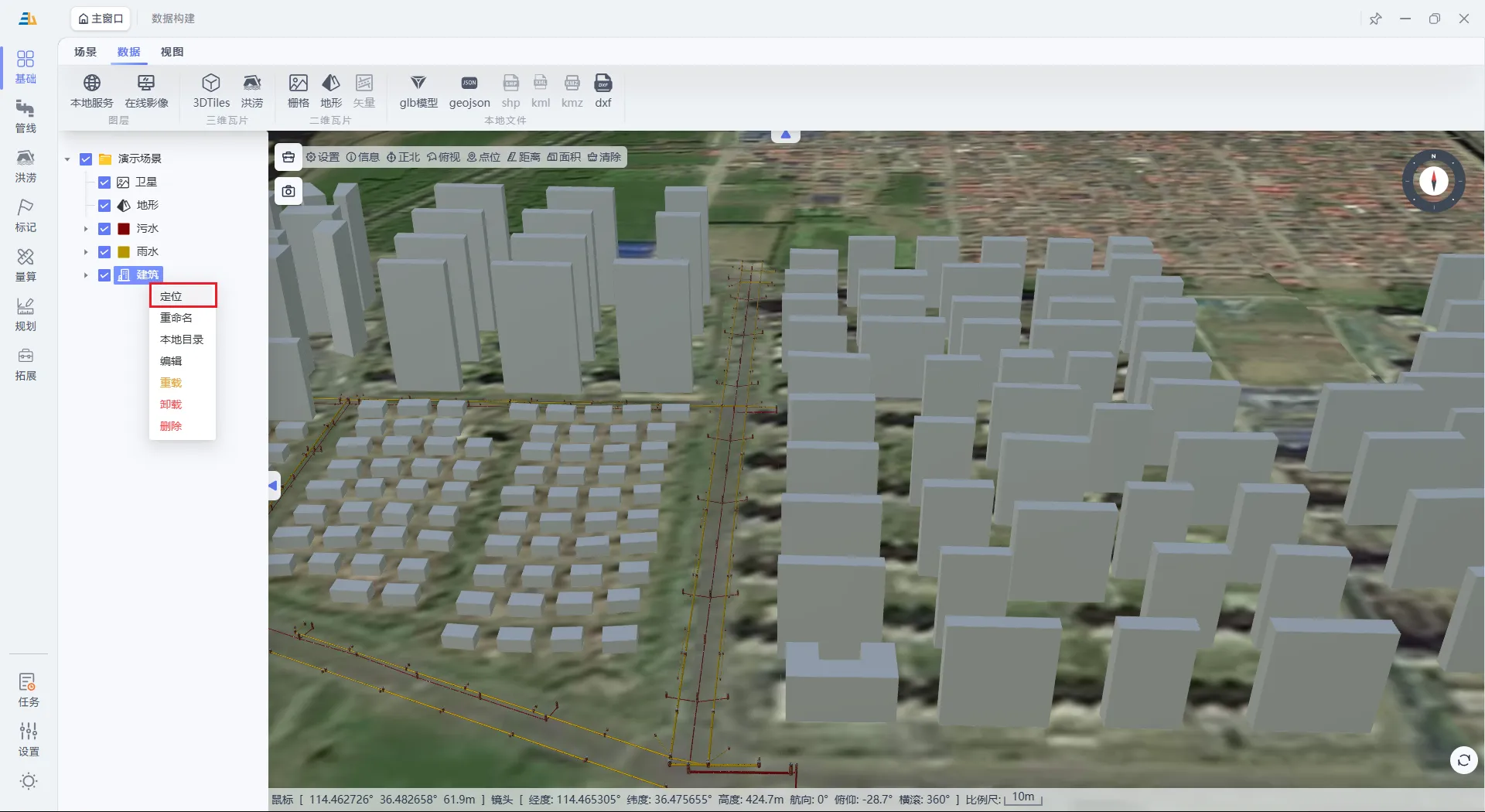Collapse the 演示场景 tree node
Screen dimensions: 1485x812
[x=67, y=159]
